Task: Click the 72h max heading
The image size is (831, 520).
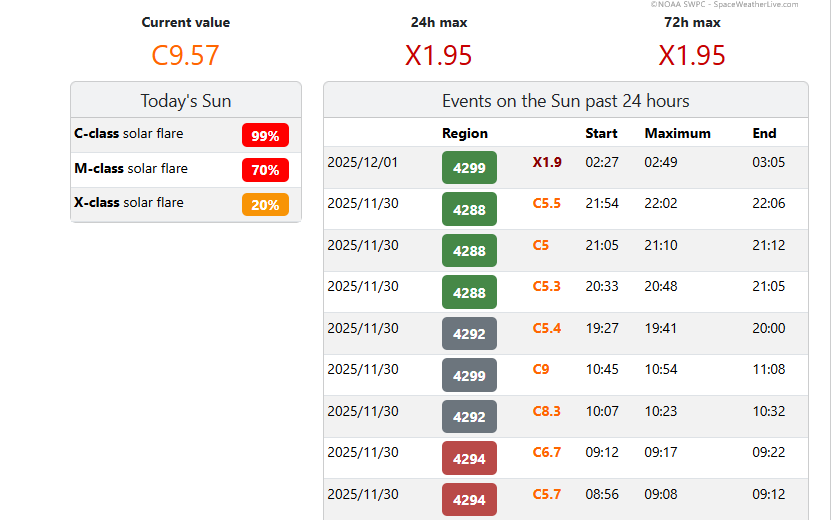Action: 692,22
